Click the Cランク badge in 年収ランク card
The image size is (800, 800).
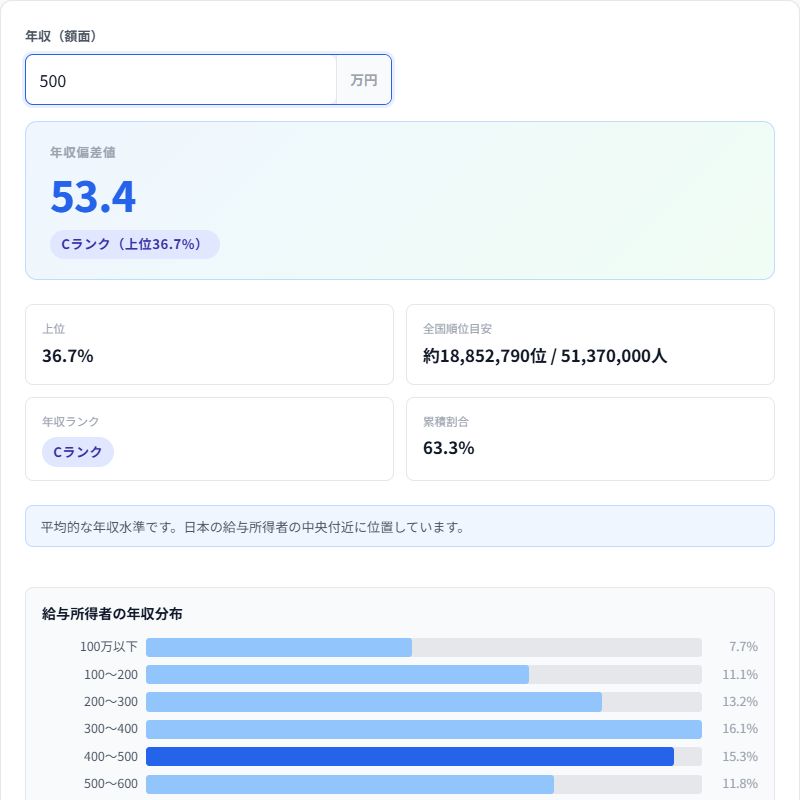pos(78,452)
